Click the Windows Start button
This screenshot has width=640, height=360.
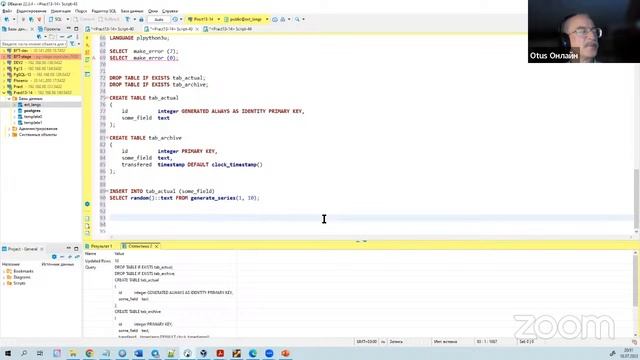[x=7, y=353]
